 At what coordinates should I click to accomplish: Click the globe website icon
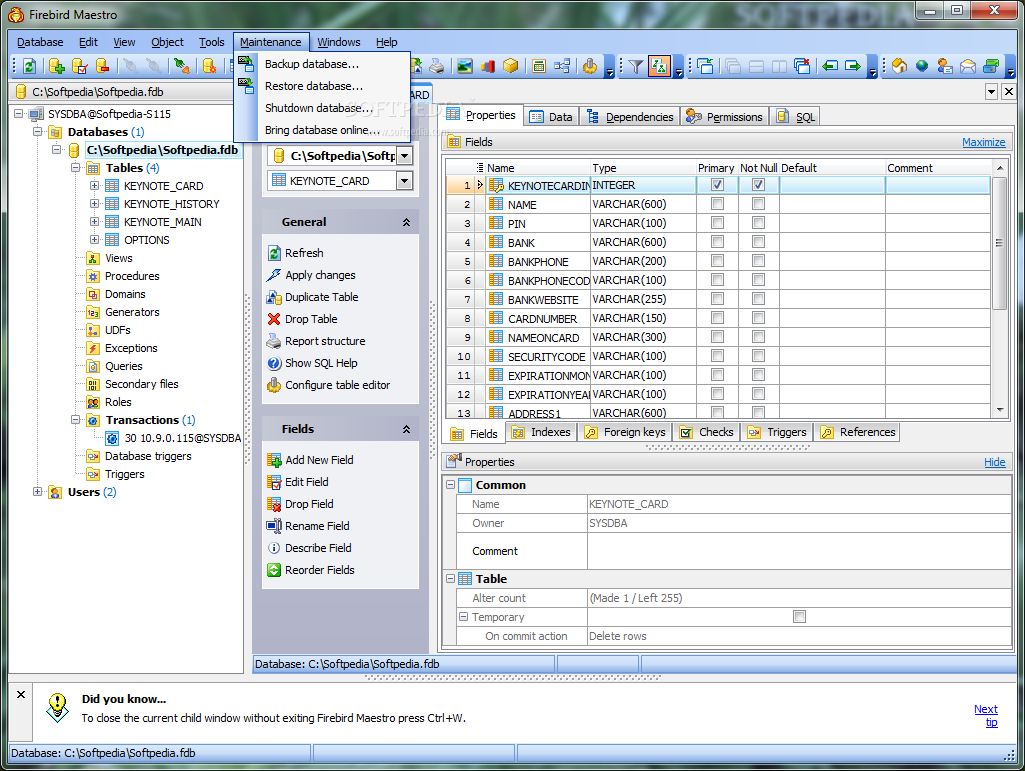click(922, 66)
